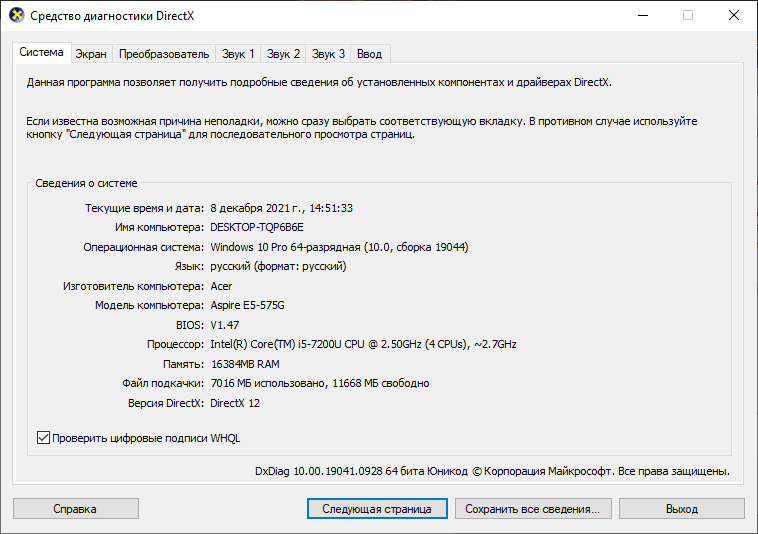Click DirectX version value DirectX 12
The width and height of the screenshot is (758, 534).
click(235, 403)
